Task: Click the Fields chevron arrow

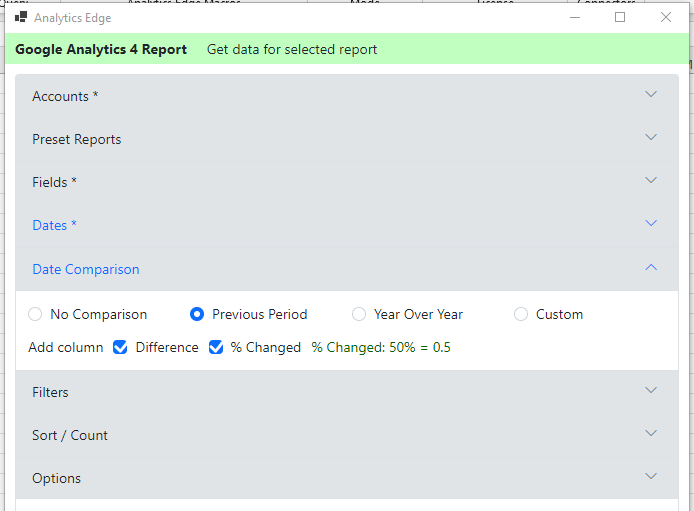Action: pyautogui.click(x=651, y=180)
